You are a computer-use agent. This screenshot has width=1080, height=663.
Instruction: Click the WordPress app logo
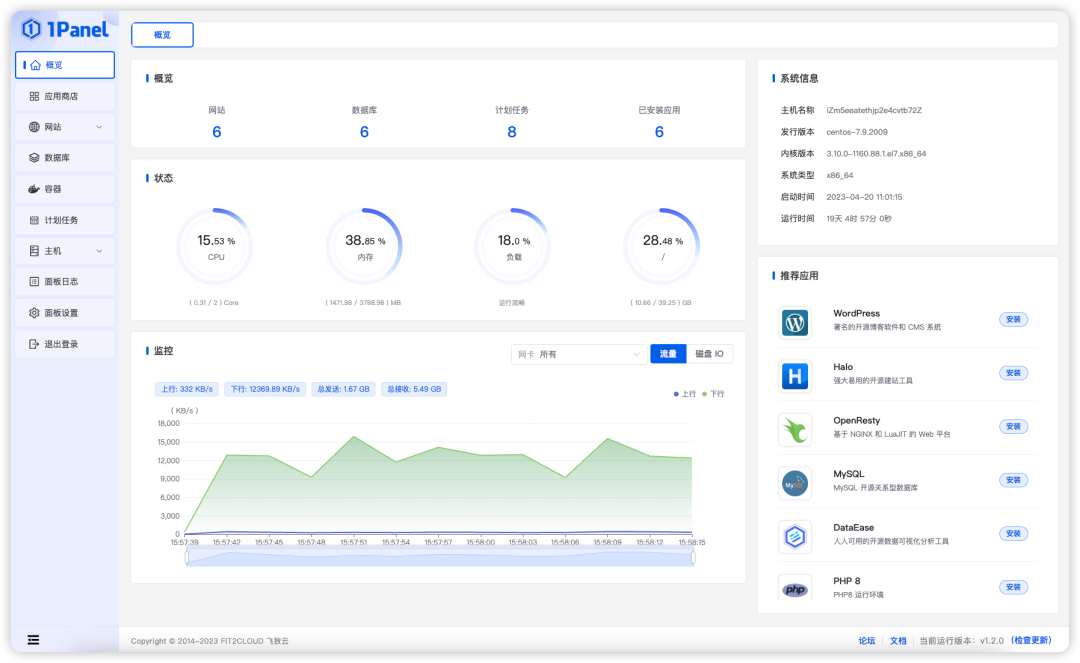(795, 322)
